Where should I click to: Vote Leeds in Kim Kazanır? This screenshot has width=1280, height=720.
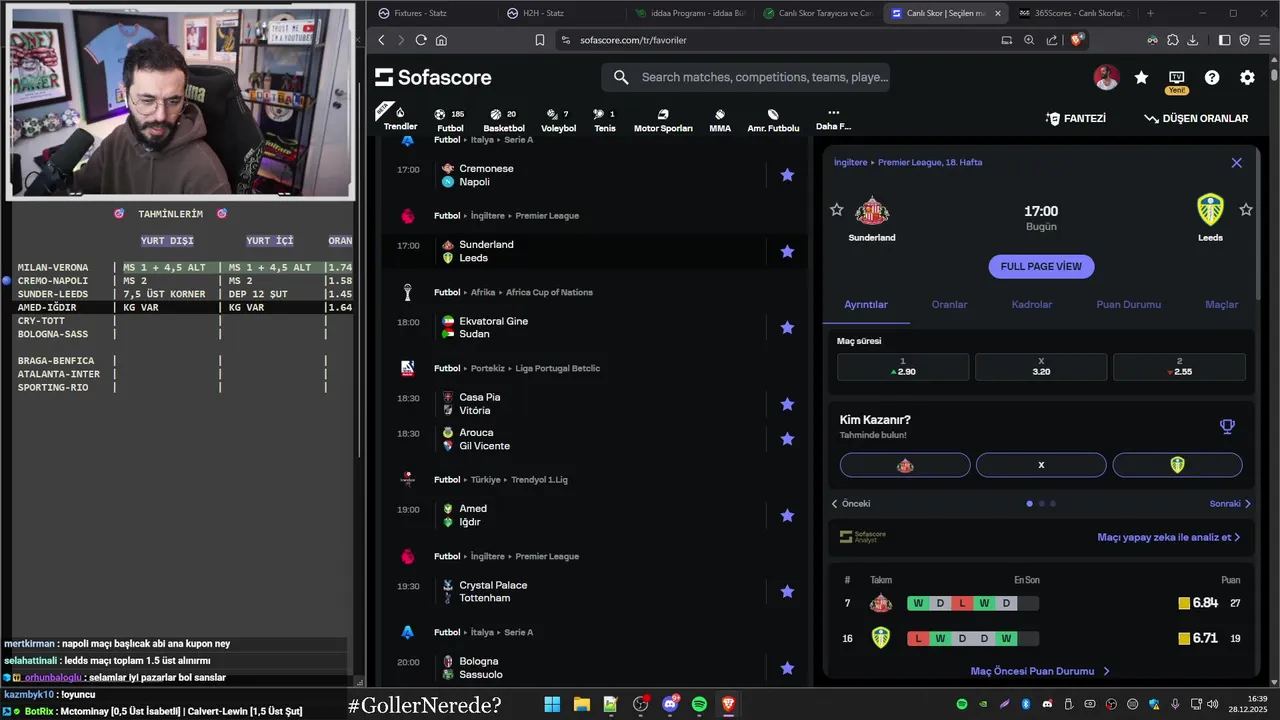click(x=1177, y=465)
